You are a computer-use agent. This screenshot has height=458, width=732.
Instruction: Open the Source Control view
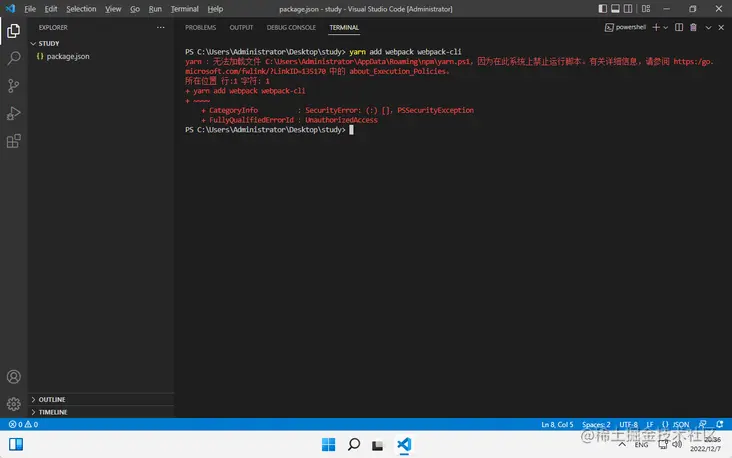tap(14, 85)
